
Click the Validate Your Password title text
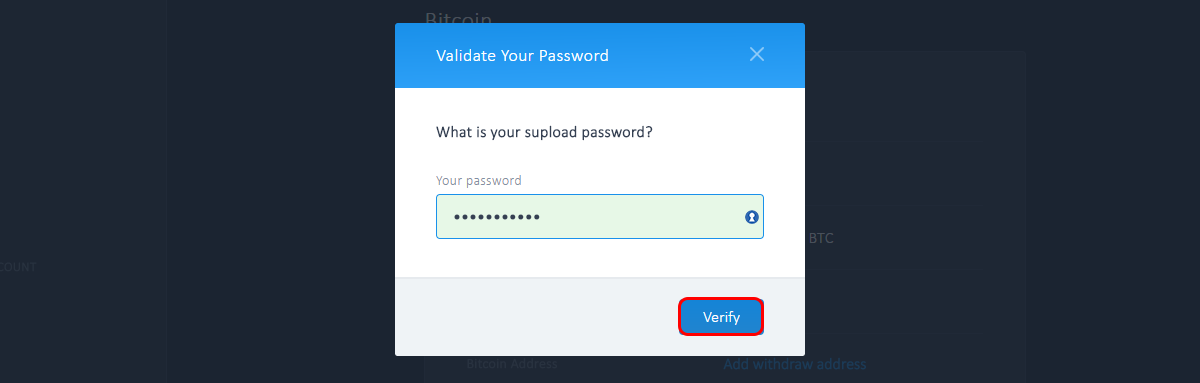point(522,55)
